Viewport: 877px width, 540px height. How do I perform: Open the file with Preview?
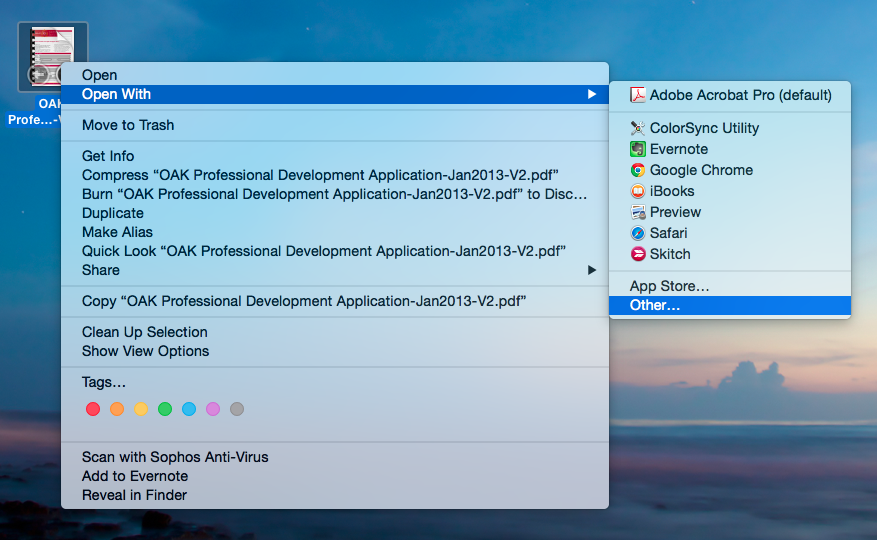(x=730, y=212)
